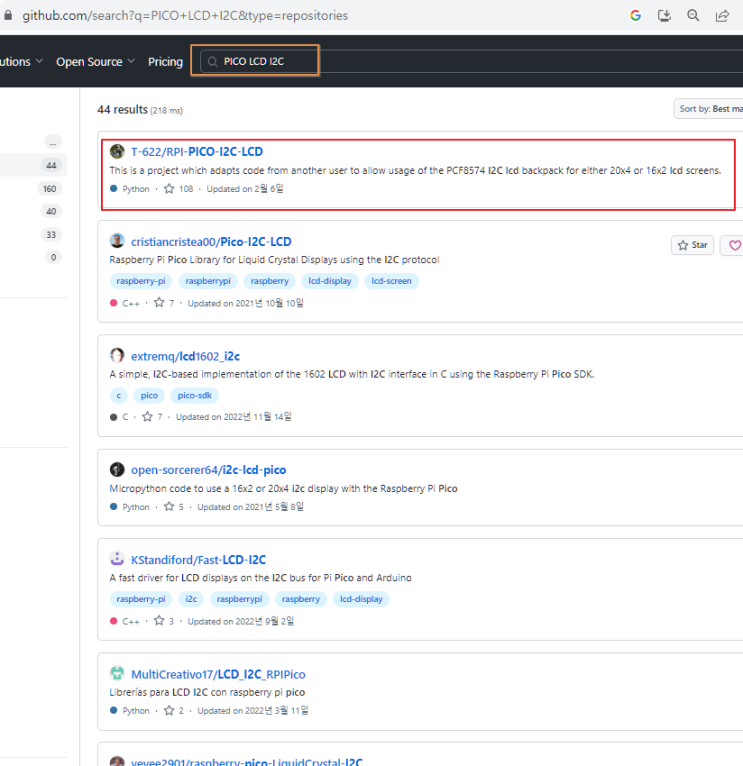Click the heart sponsor icon button
743x766 pixels.
733,245
